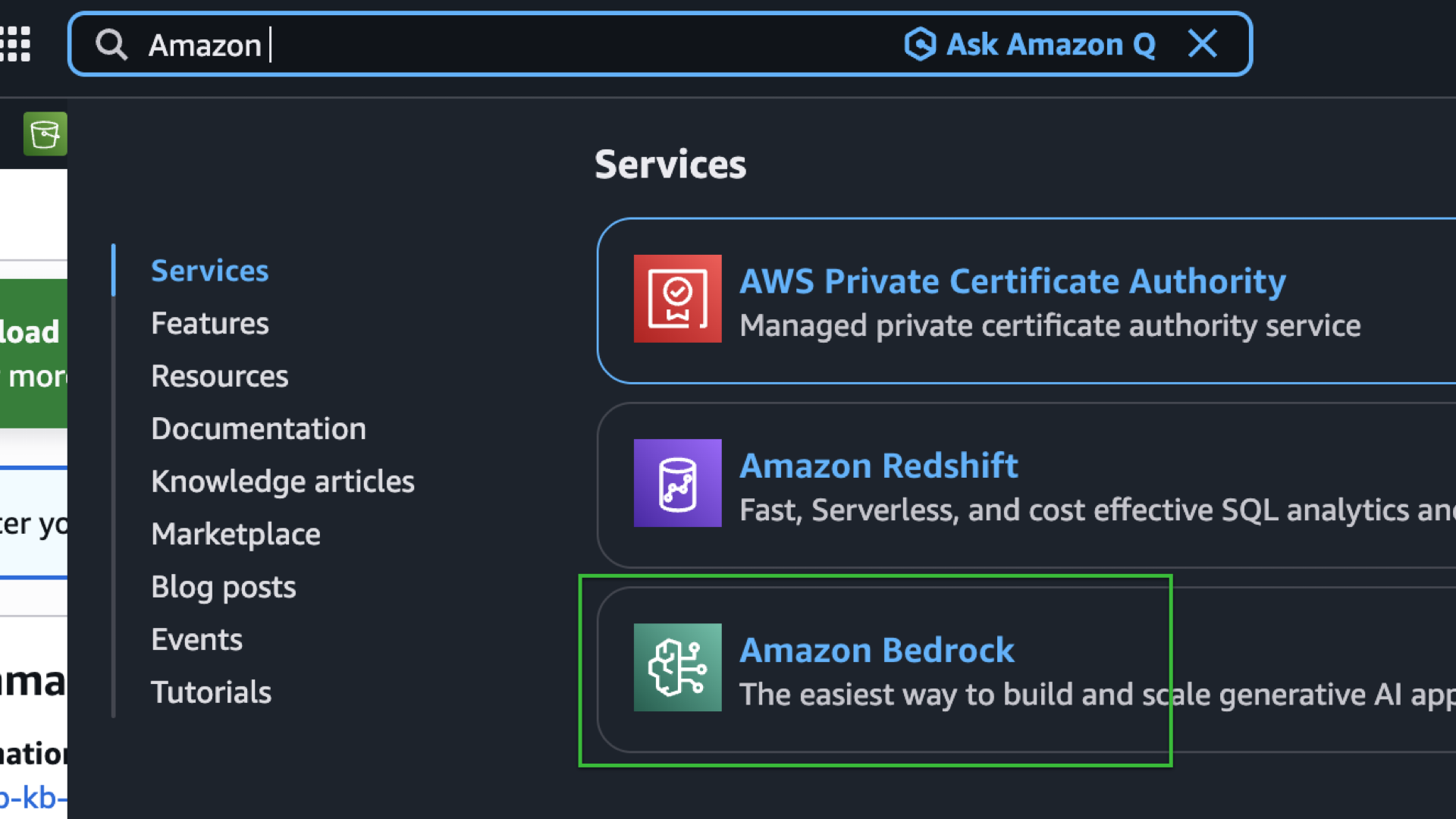Click the AWS Private Certificate Authority red icon

[x=677, y=298]
